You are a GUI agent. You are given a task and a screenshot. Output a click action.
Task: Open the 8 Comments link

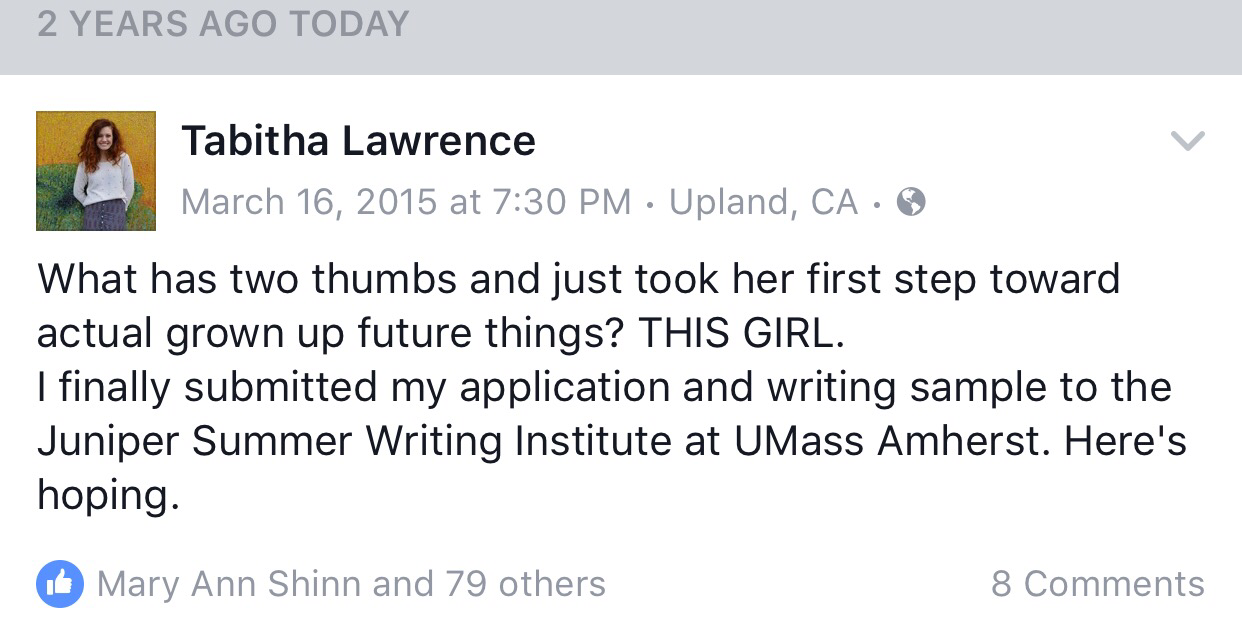1097,584
